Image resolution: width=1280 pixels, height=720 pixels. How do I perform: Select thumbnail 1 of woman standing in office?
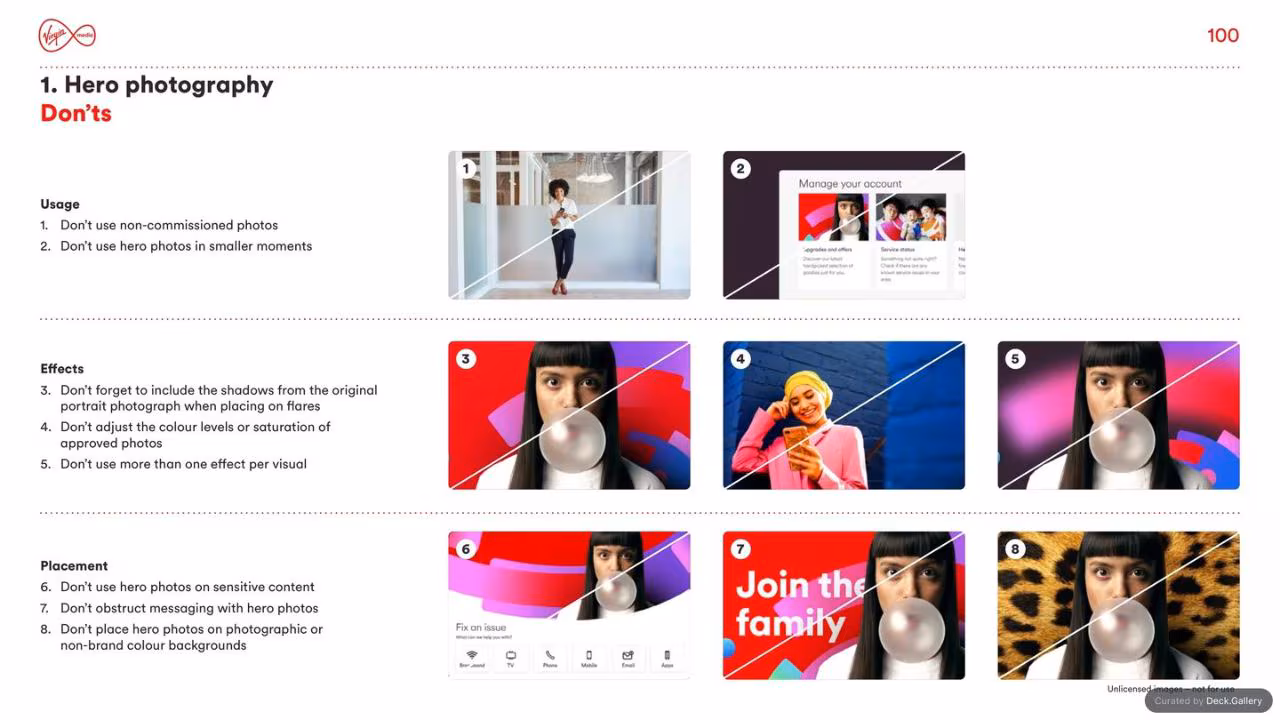pyautogui.click(x=569, y=225)
